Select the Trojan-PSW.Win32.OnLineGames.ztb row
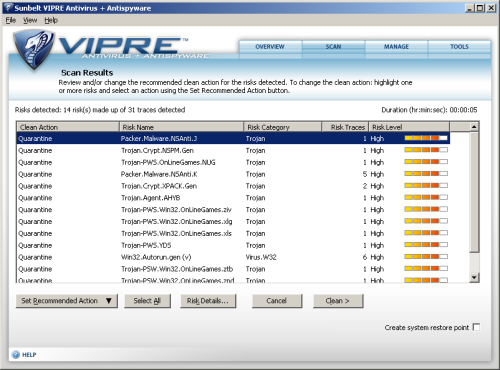 (233, 269)
